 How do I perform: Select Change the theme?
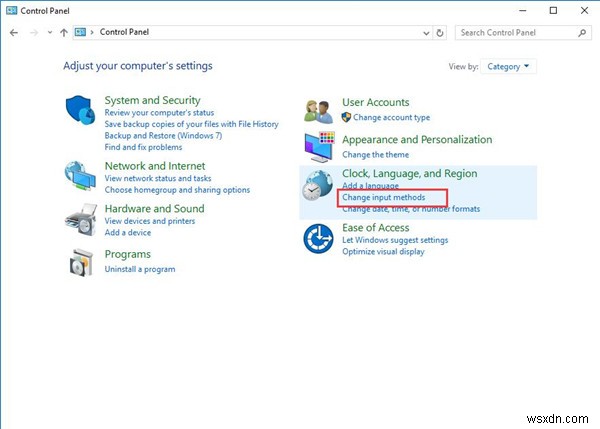[x=375, y=155]
